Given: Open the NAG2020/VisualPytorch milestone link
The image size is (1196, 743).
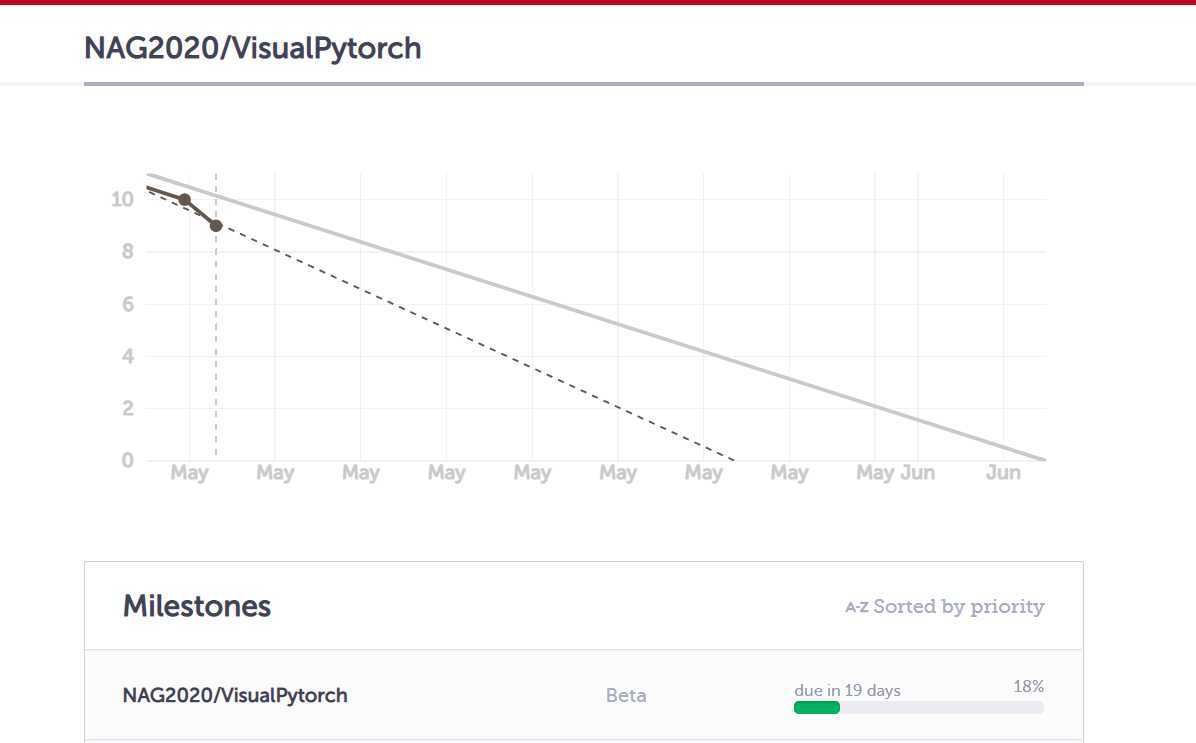Looking at the screenshot, I should click(x=235, y=695).
